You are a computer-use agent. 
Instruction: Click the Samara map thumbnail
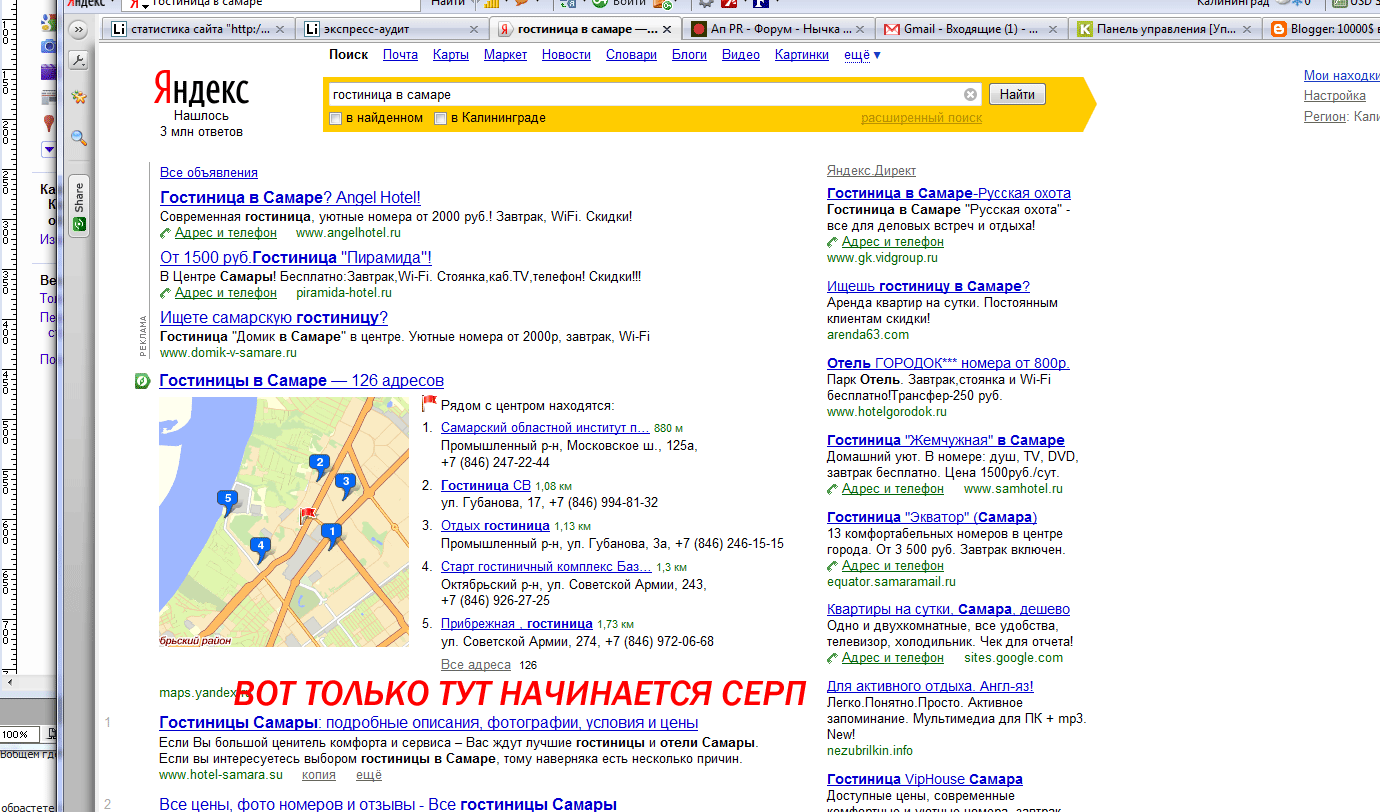(x=284, y=521)
